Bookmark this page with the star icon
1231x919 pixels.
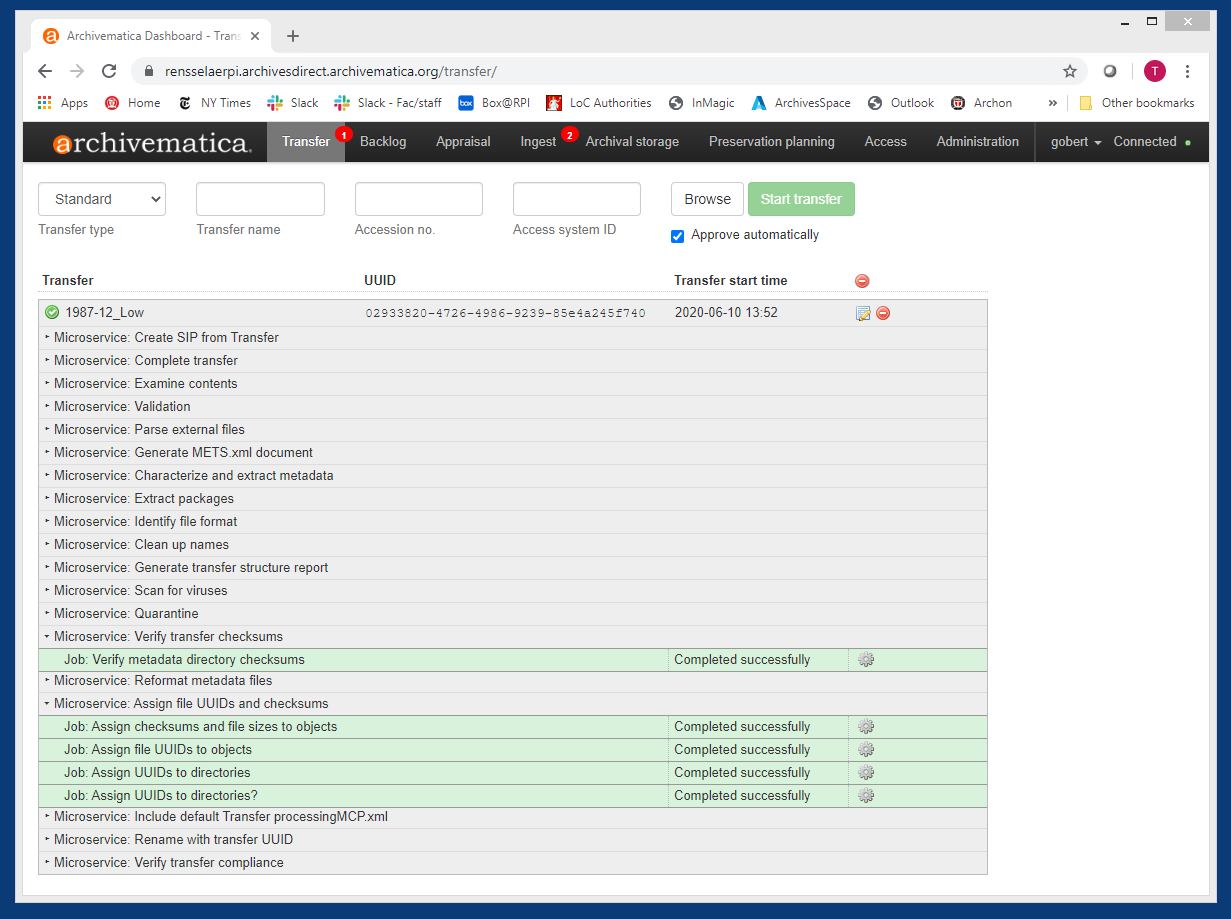click(x=1070, y=71)
